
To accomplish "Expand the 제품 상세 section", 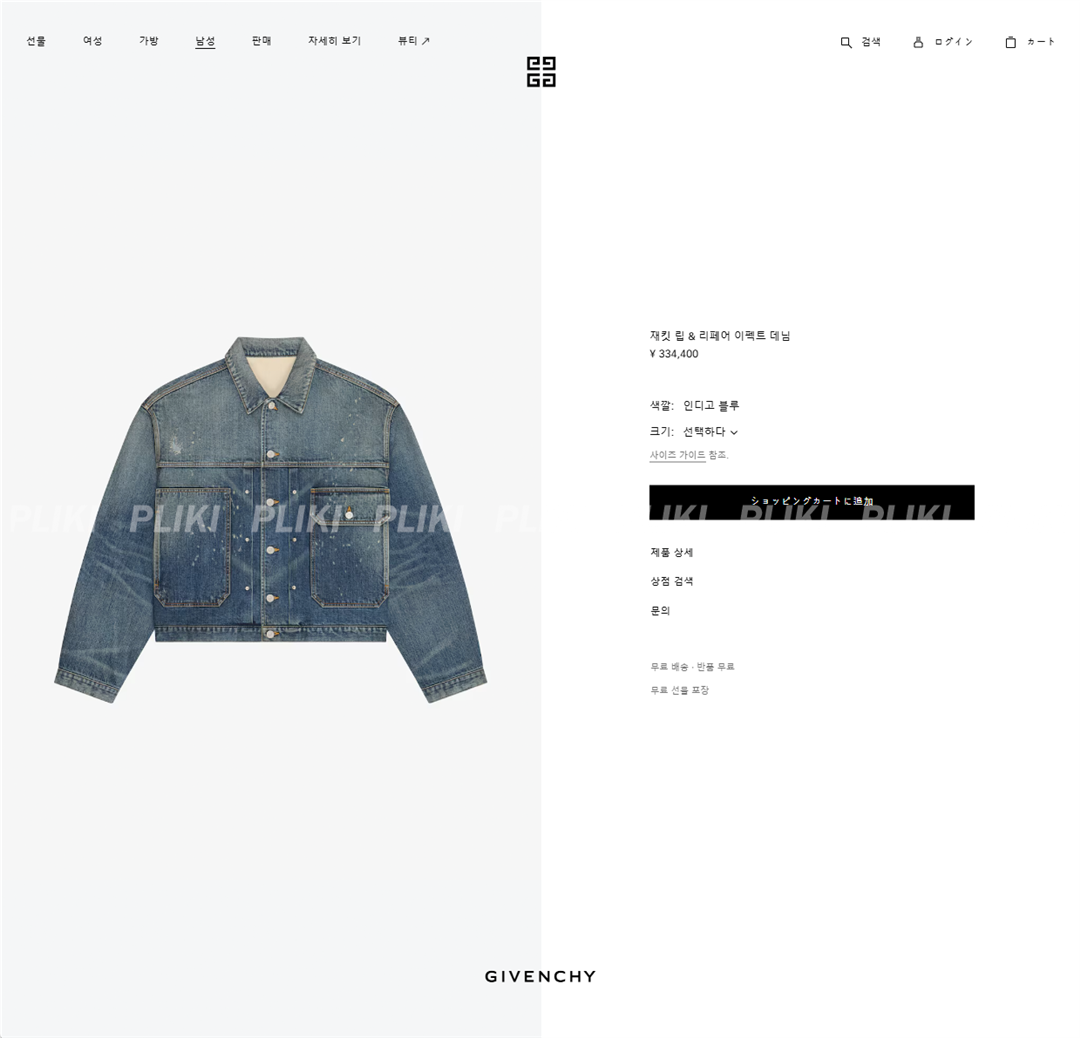I will 672,552.
